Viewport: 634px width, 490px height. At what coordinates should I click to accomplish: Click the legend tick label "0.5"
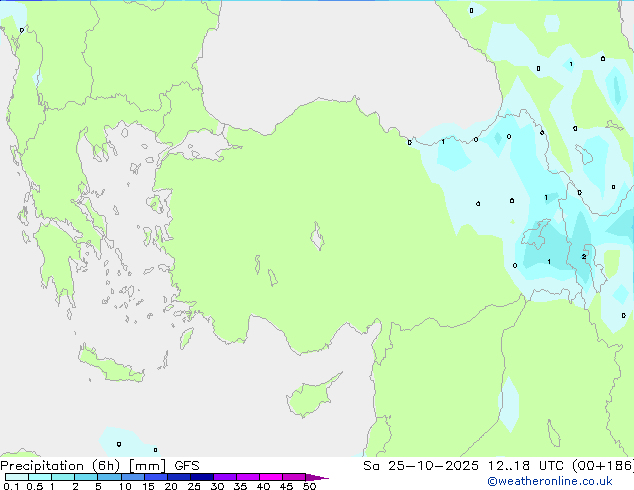(34, 486)
